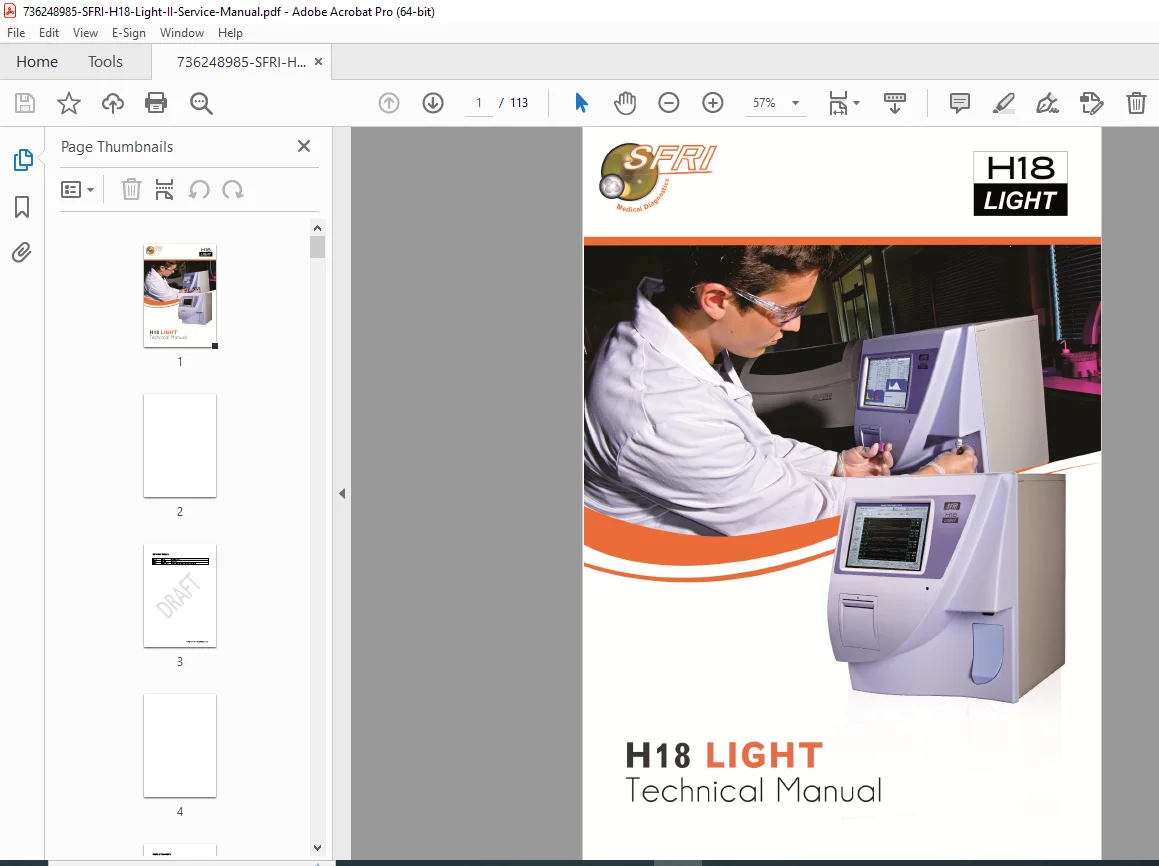The image size is (1159, 866).
Task: Delete selected pages in thumbnails panel
Action: (x=131, y=190)
